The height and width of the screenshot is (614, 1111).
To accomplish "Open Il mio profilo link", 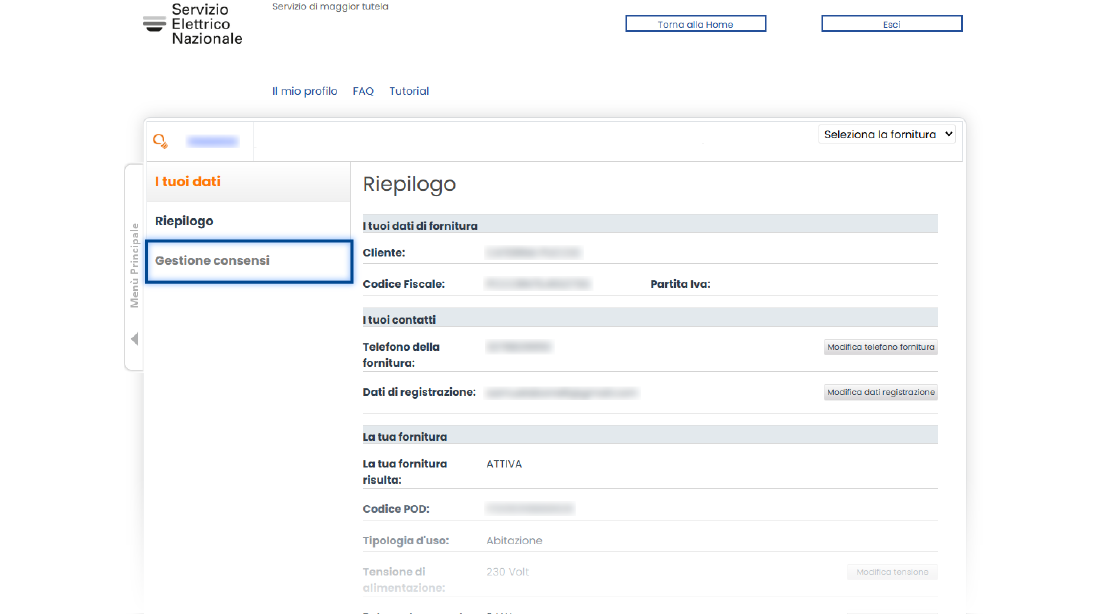I will 304,91.
